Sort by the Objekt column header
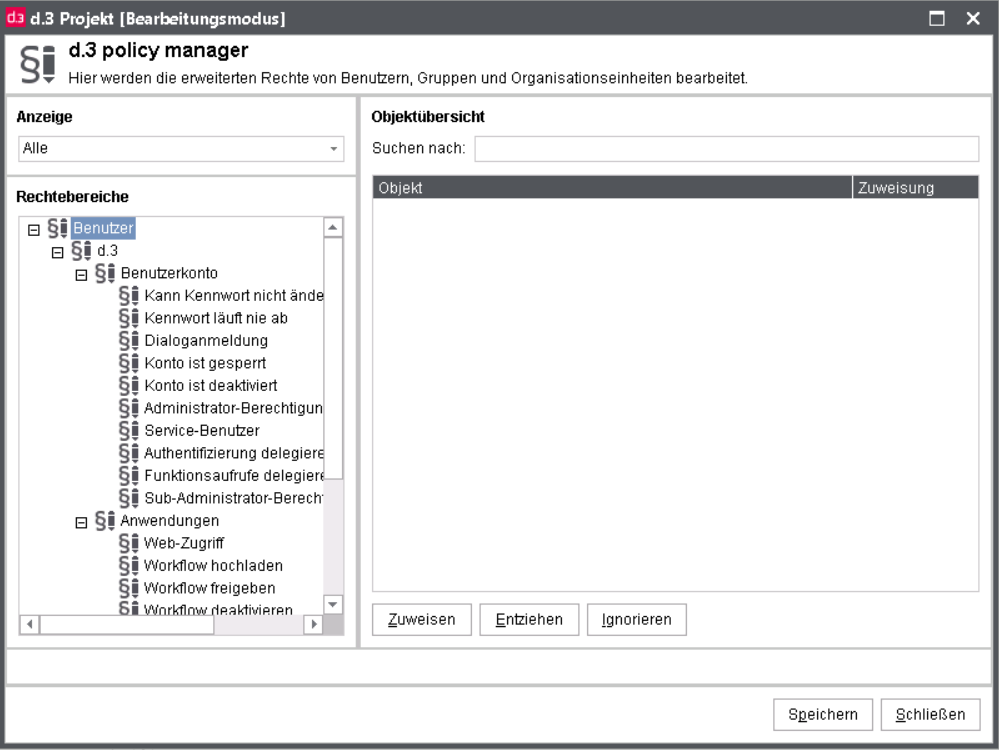The image size is (999, 750). (612, 188)
